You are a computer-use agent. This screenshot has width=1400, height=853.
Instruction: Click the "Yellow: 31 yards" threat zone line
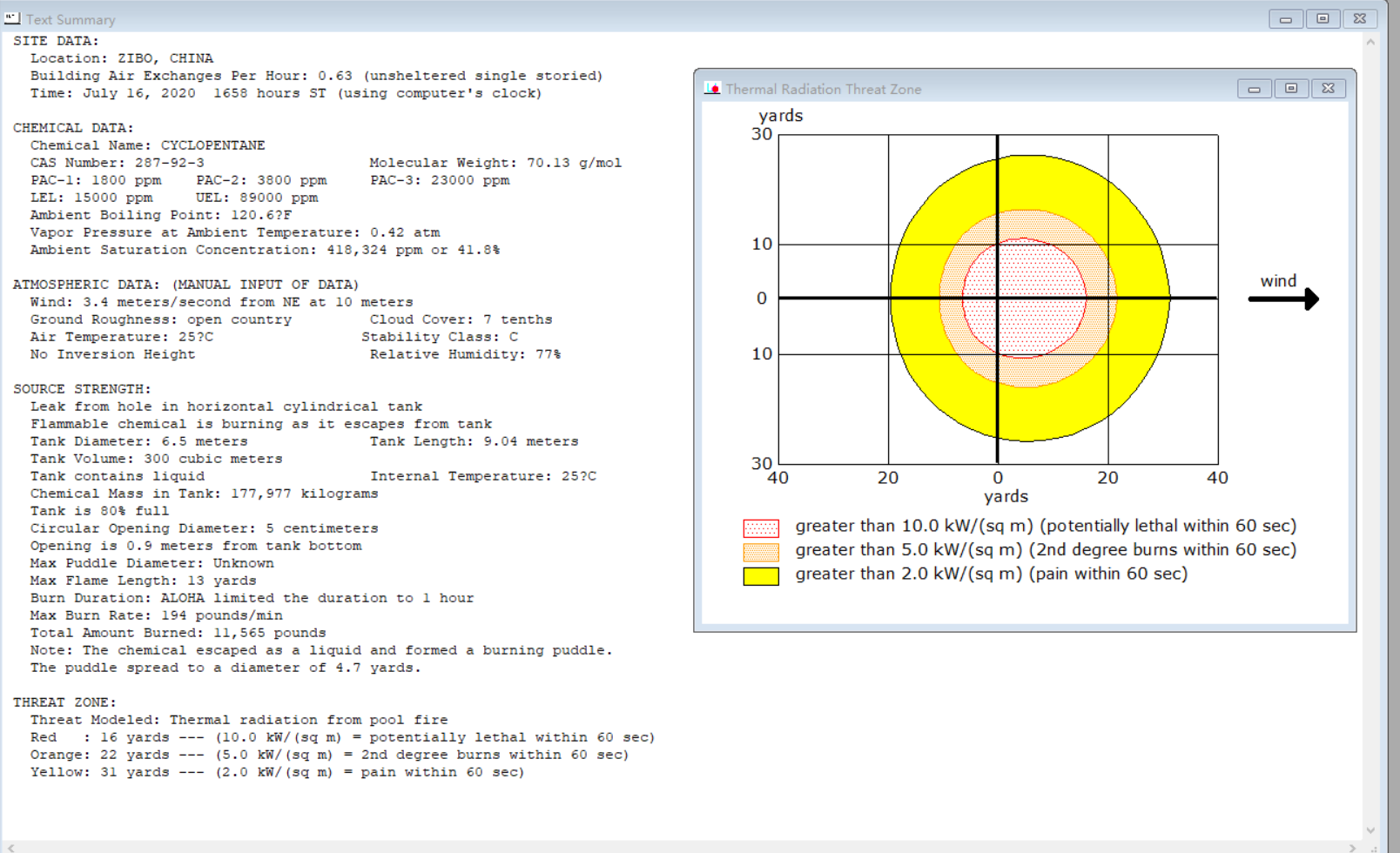click(x=278, y=772)
